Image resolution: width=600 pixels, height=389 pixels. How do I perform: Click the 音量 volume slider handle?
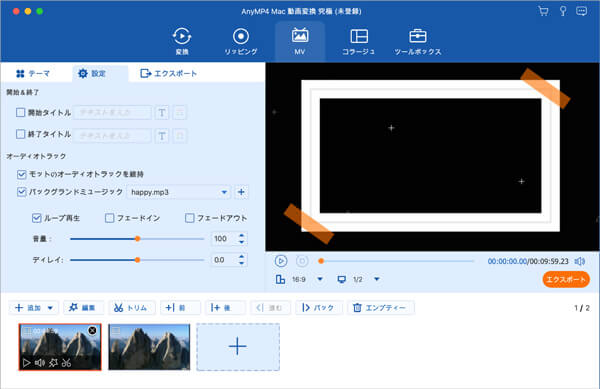137,239
